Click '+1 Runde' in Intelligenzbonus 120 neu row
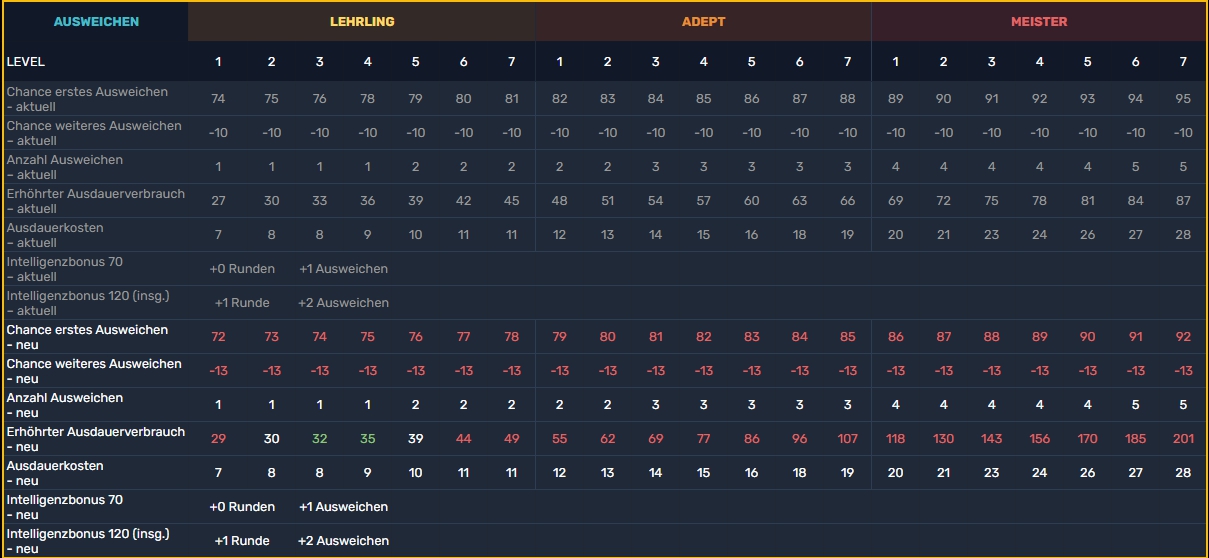1209x558 pixels. (x=242, y=540)
